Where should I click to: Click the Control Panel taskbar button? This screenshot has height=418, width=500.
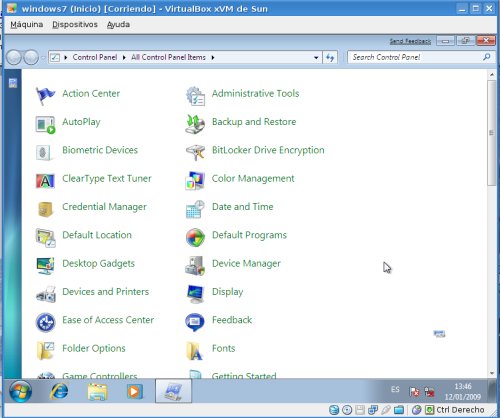pos(173,391)
